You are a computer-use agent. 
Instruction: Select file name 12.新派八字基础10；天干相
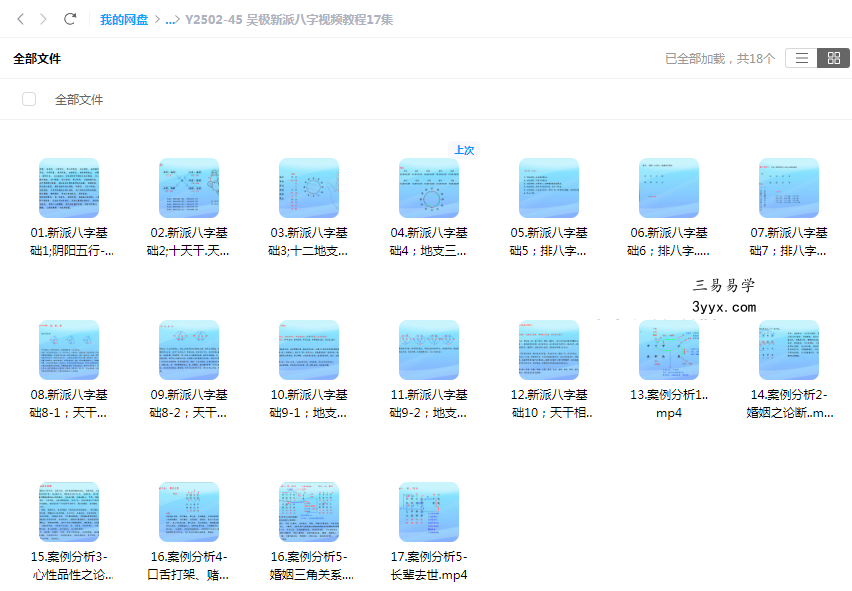[551, 404]
